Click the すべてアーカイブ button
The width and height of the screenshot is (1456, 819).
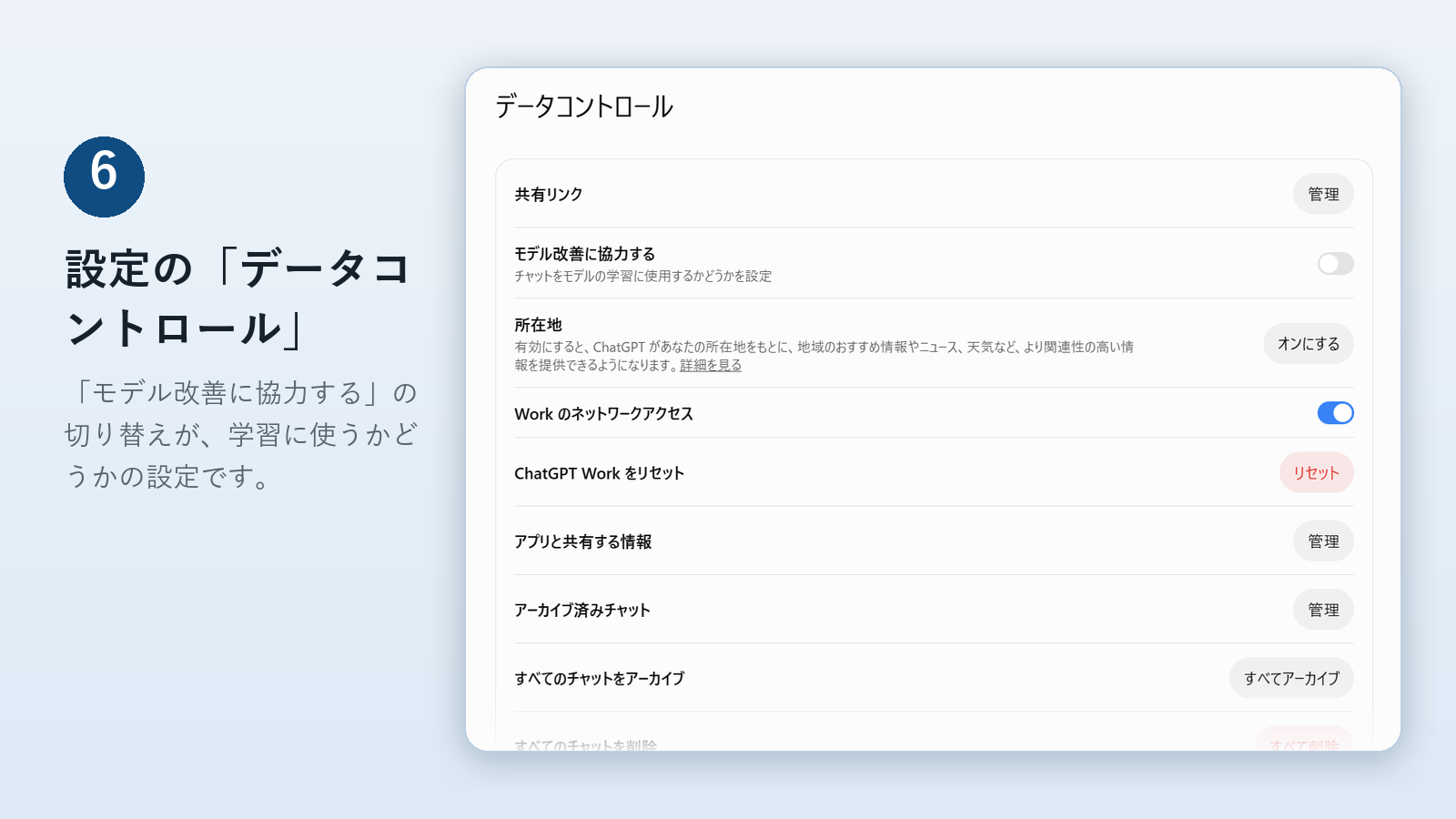(1291, 678)
